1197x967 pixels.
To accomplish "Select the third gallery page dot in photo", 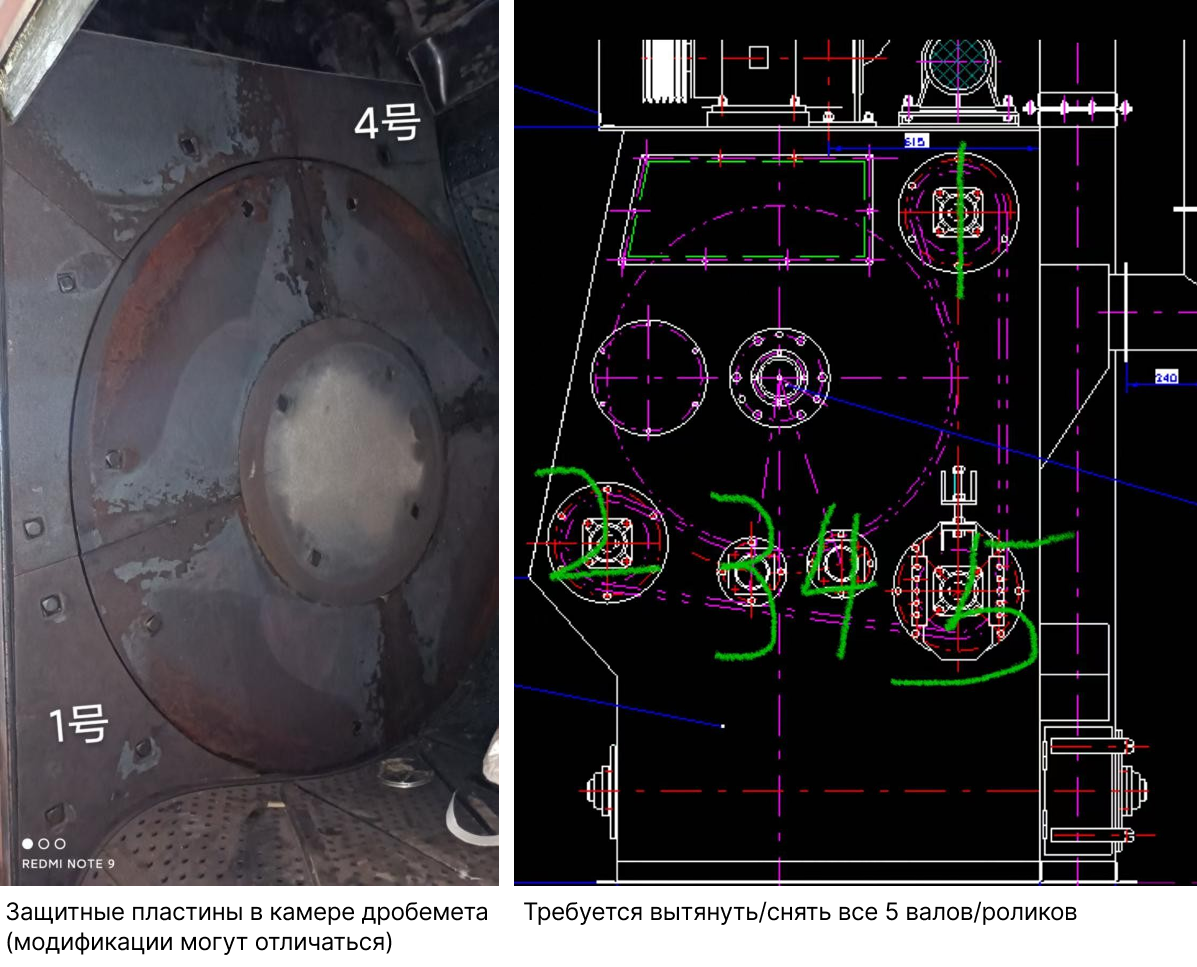I will click(60, 843).
